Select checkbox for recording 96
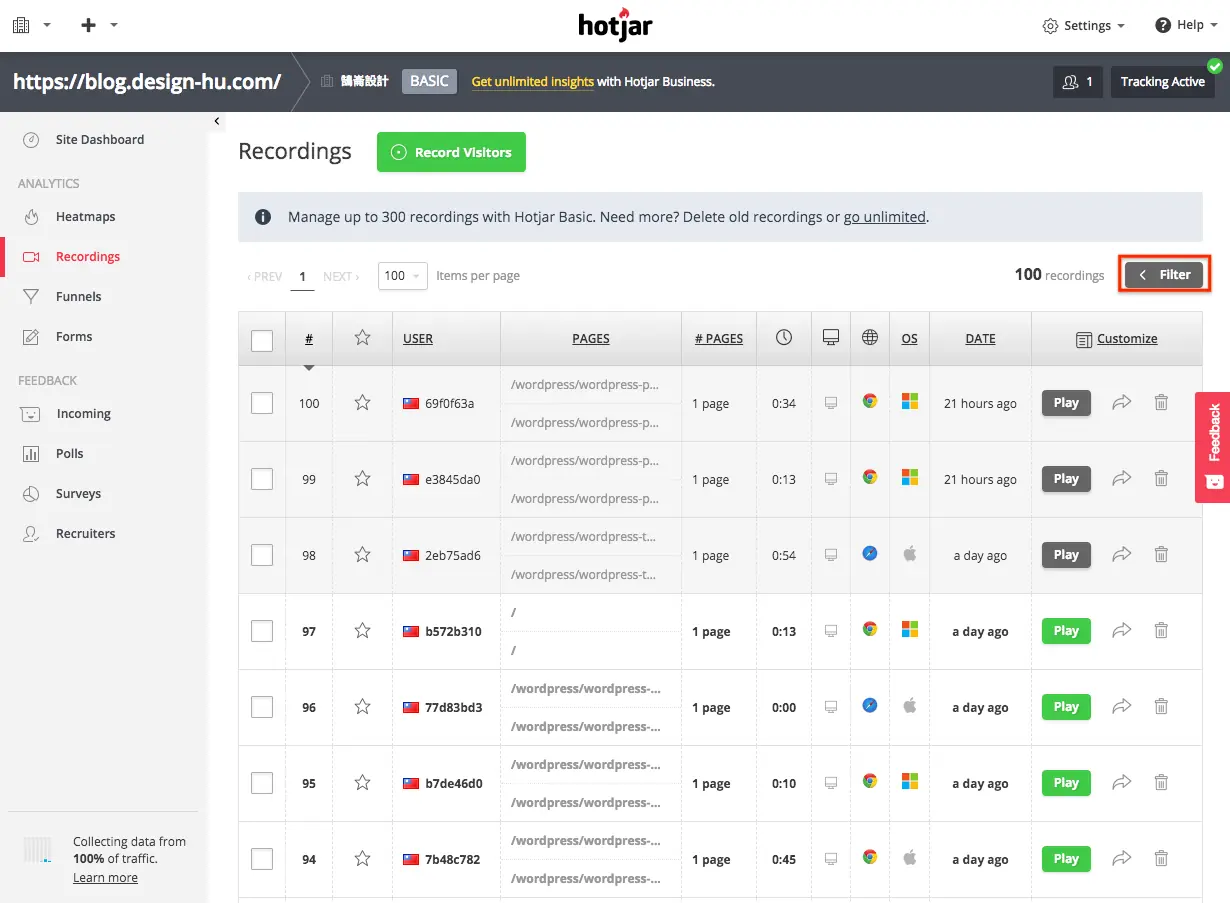 click(x=262, y=707)
